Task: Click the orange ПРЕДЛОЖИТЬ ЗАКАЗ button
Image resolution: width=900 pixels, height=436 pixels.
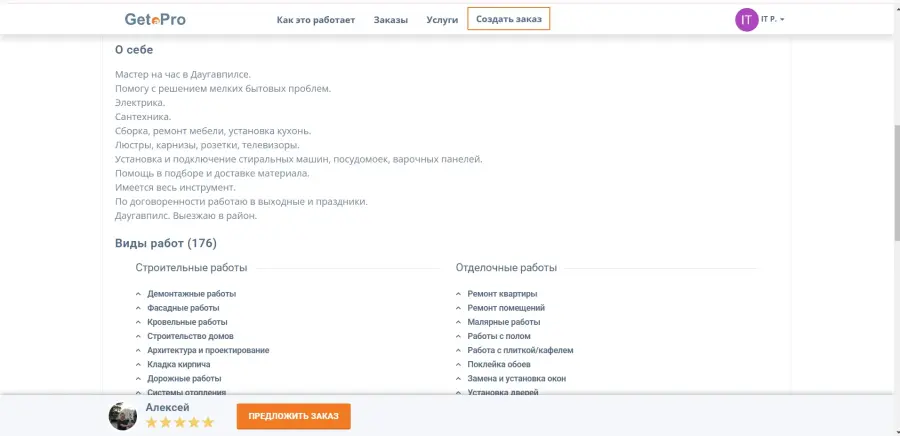Action: (x=293, y=416)
